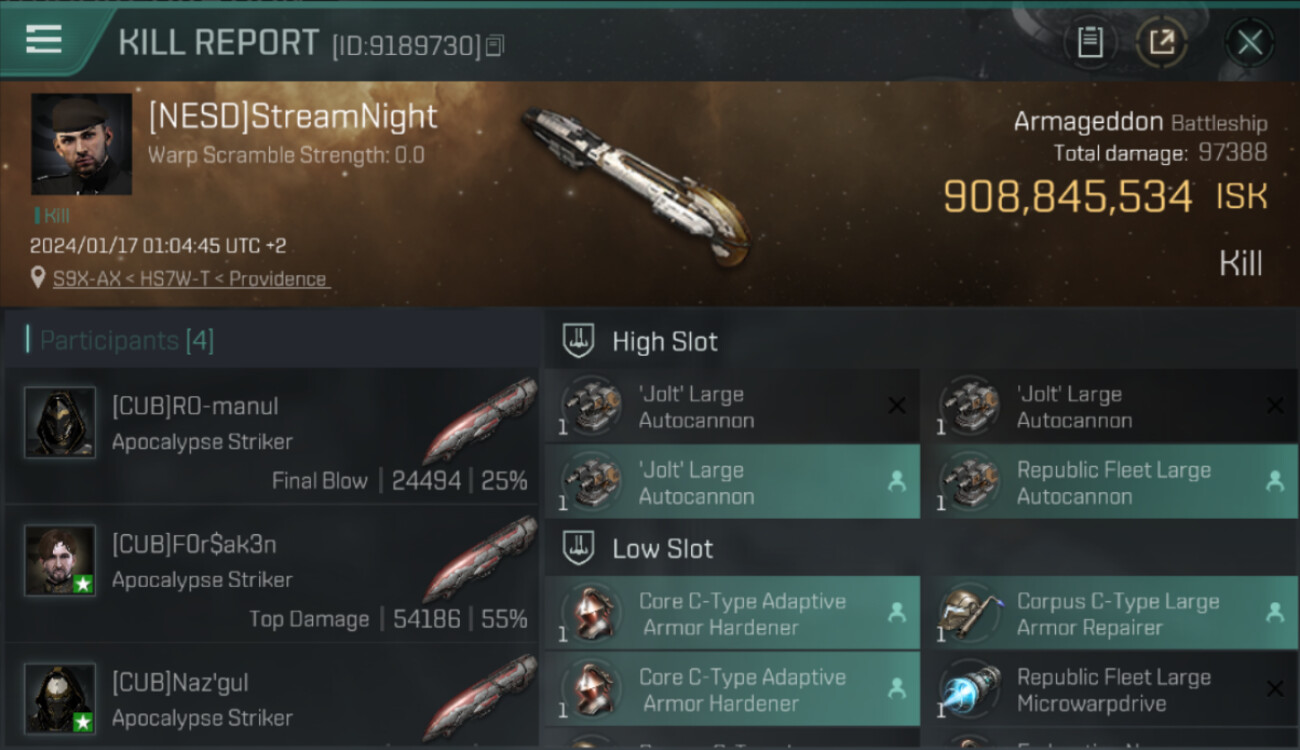Copy the kill report ID

coord(496,45)
